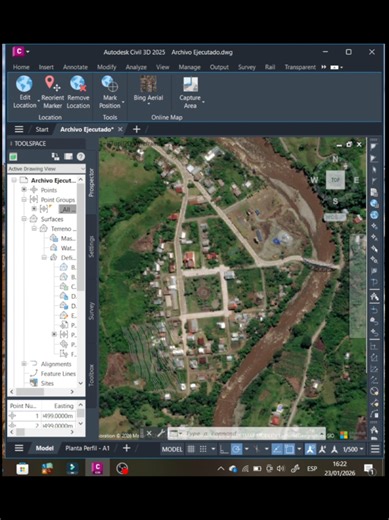Click the Remove Location icon

click(78, 84)
